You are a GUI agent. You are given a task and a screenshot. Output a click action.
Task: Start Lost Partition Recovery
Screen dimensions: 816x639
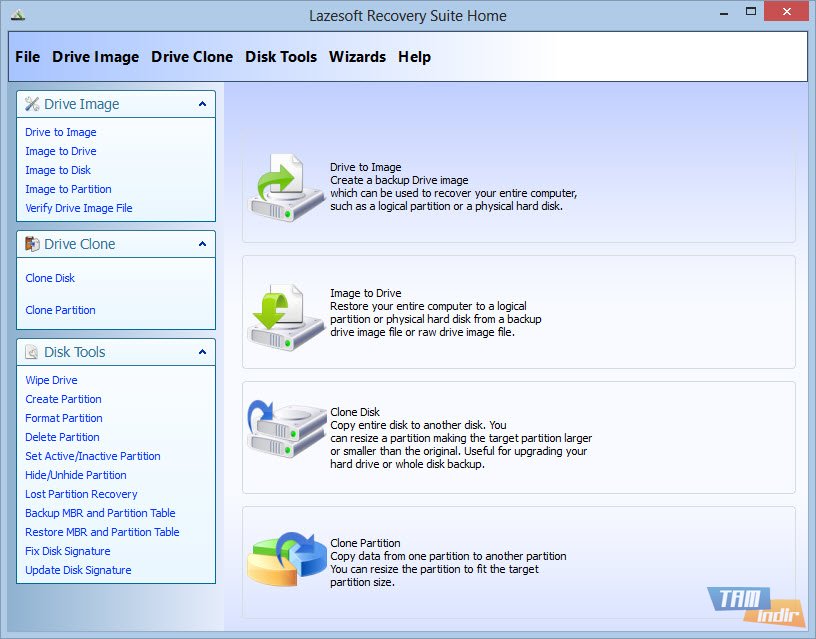[81, 494]
